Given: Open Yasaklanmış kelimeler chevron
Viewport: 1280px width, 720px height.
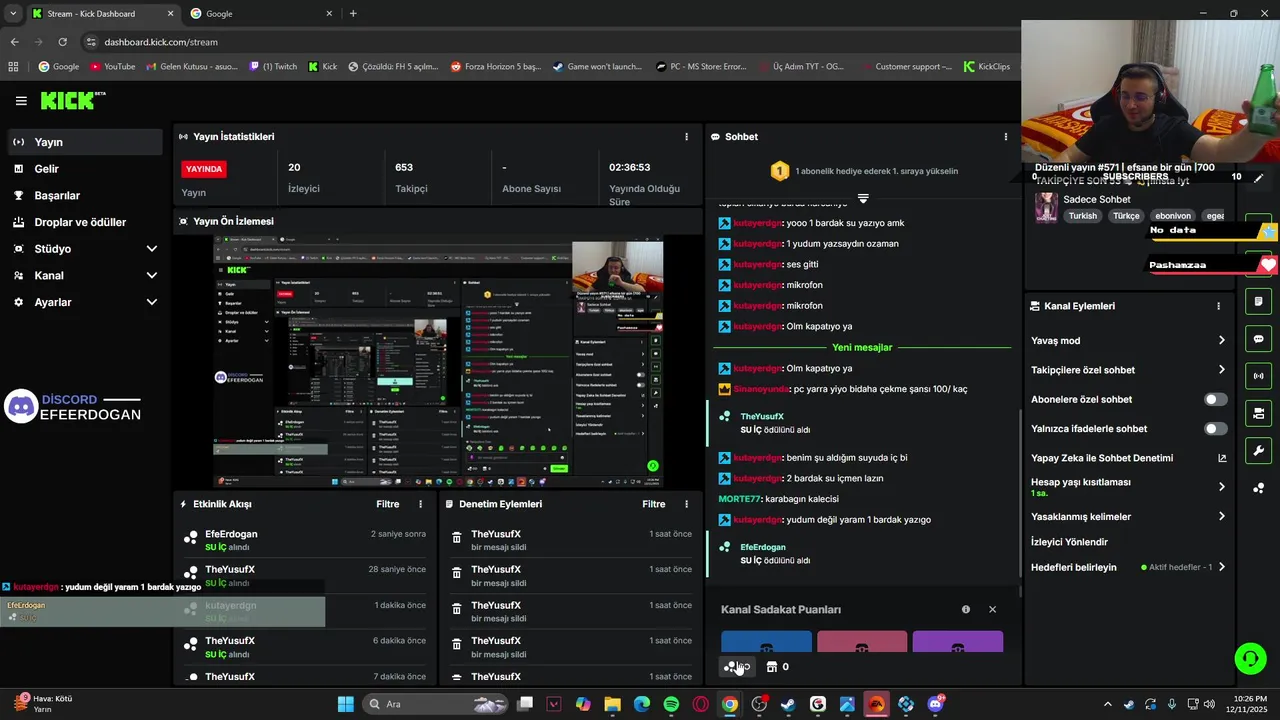Looking at the screenshot, I should 1221,517.
